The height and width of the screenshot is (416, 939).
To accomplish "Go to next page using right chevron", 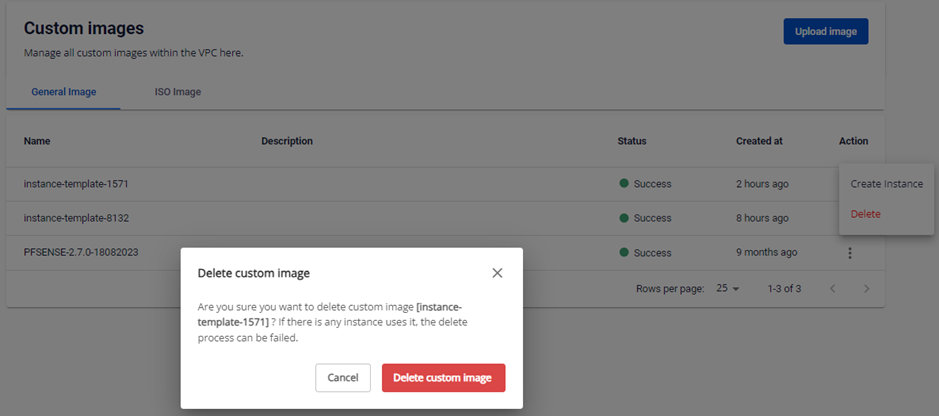I will click(866, 289).
